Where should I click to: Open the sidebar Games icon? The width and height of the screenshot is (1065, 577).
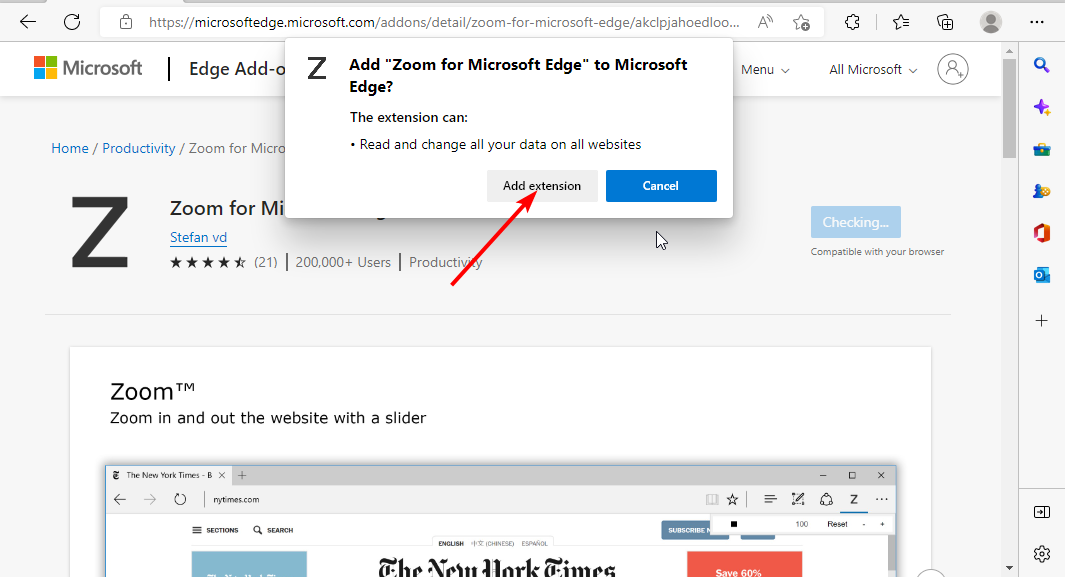tap(1042, 191)
